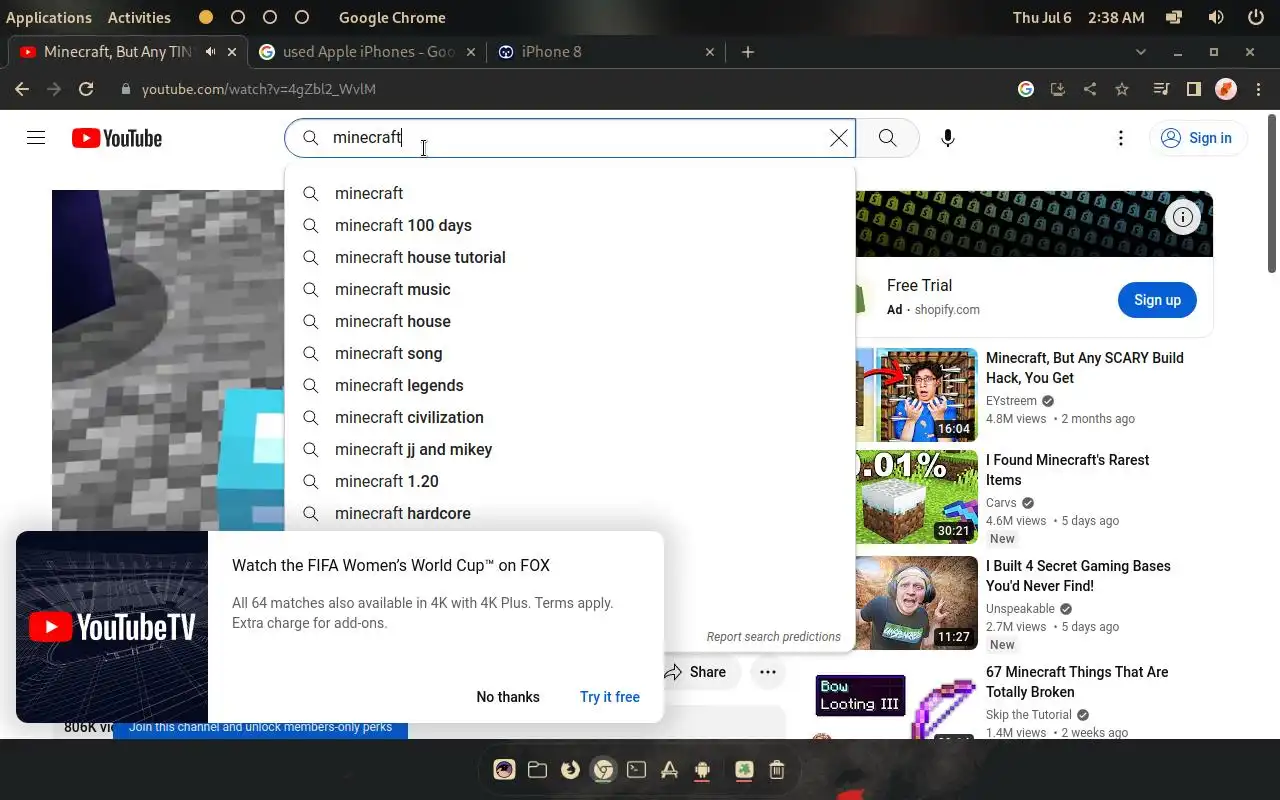Open Chrome three-dot menu
Screen dimensions: 1280x800
pyautogui.click(x=1256, y=89)
